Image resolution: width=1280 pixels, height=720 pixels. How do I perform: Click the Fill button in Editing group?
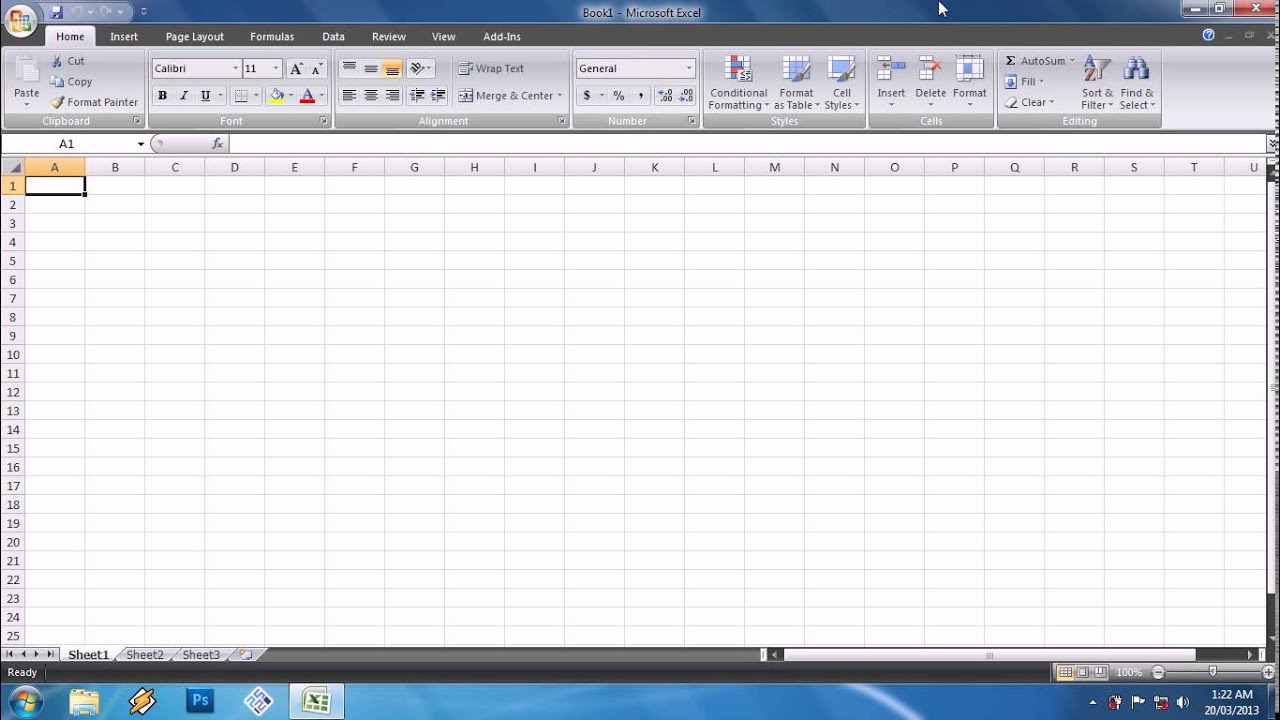coord(1024,82)
